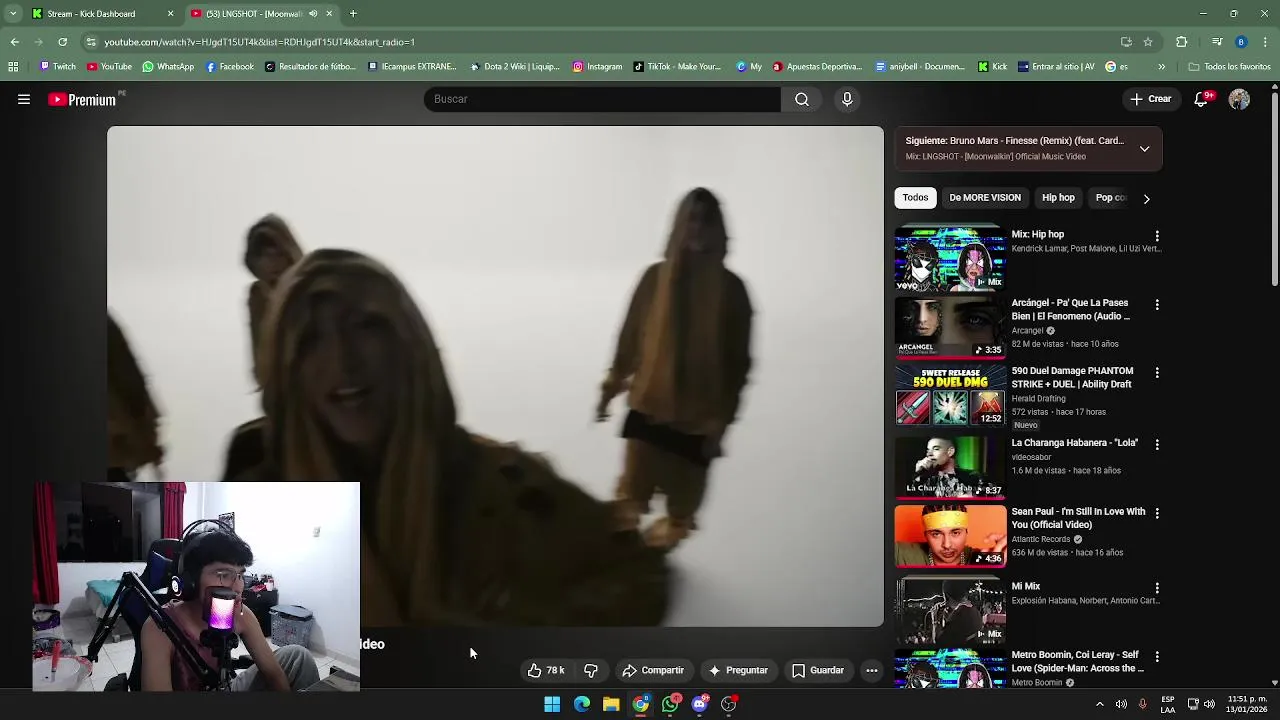Viewport: 1280px width, 720px height.
Task: Dislike the current video
Action: (591, 670)
